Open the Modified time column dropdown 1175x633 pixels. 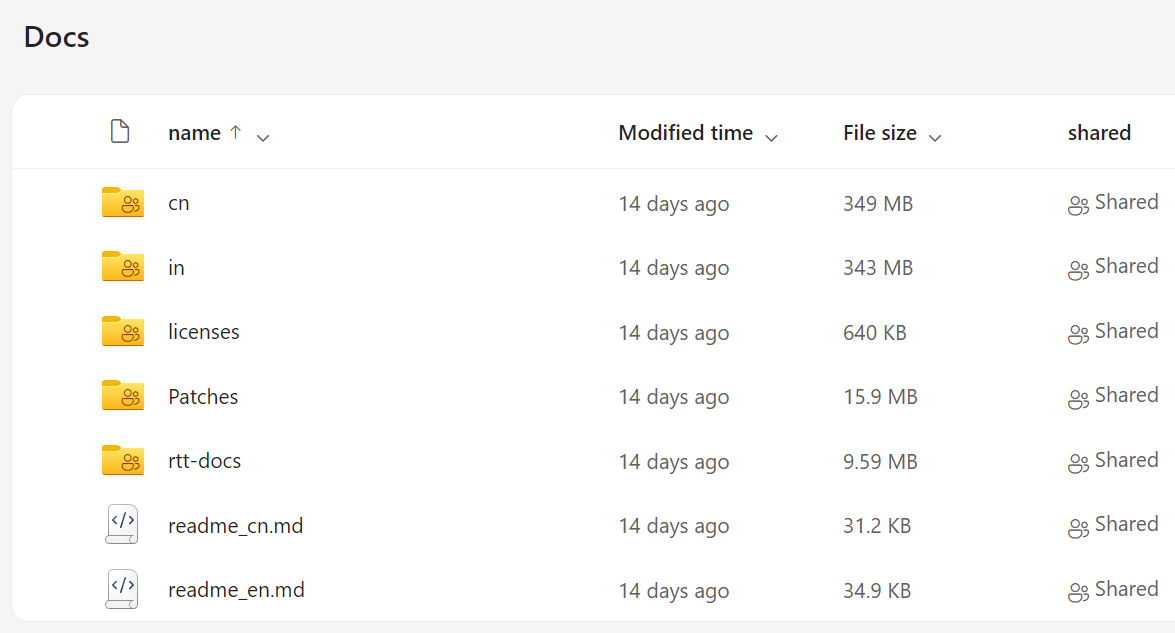click(x=771, y=138)
